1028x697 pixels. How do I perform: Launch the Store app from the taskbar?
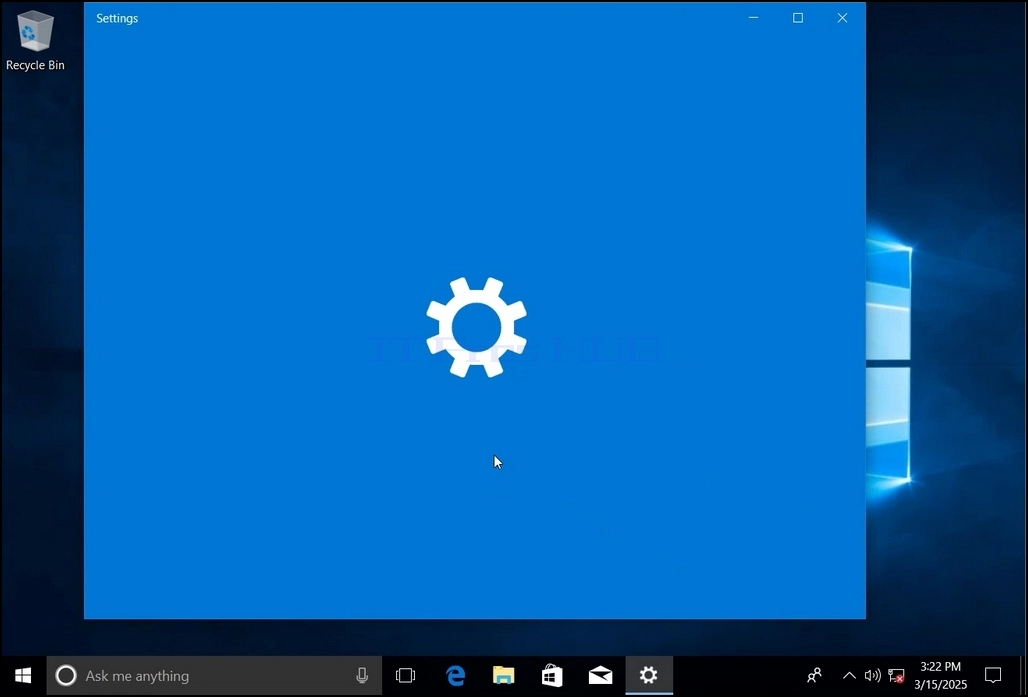(x=552, y=675)
